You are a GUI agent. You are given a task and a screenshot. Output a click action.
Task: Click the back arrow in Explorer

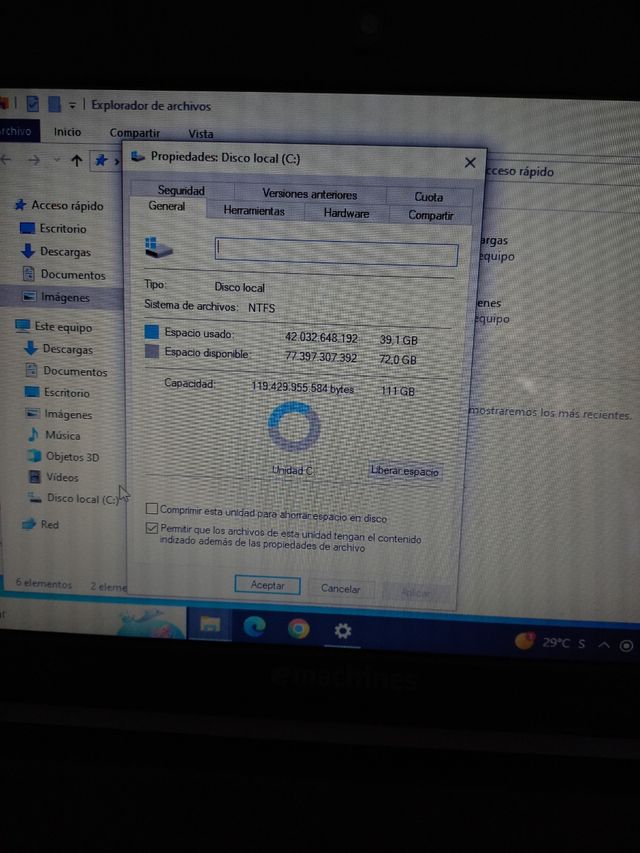coord(7,159)
